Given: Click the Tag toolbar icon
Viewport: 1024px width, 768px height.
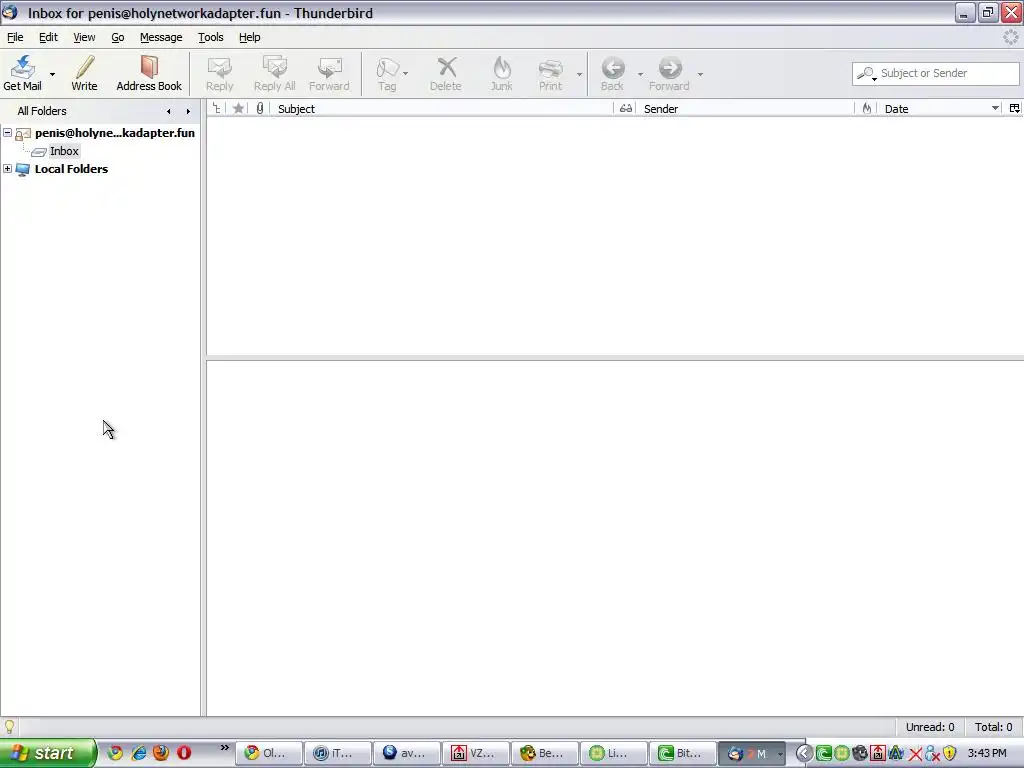Looking at the screenshot, I should click(387, 73).
